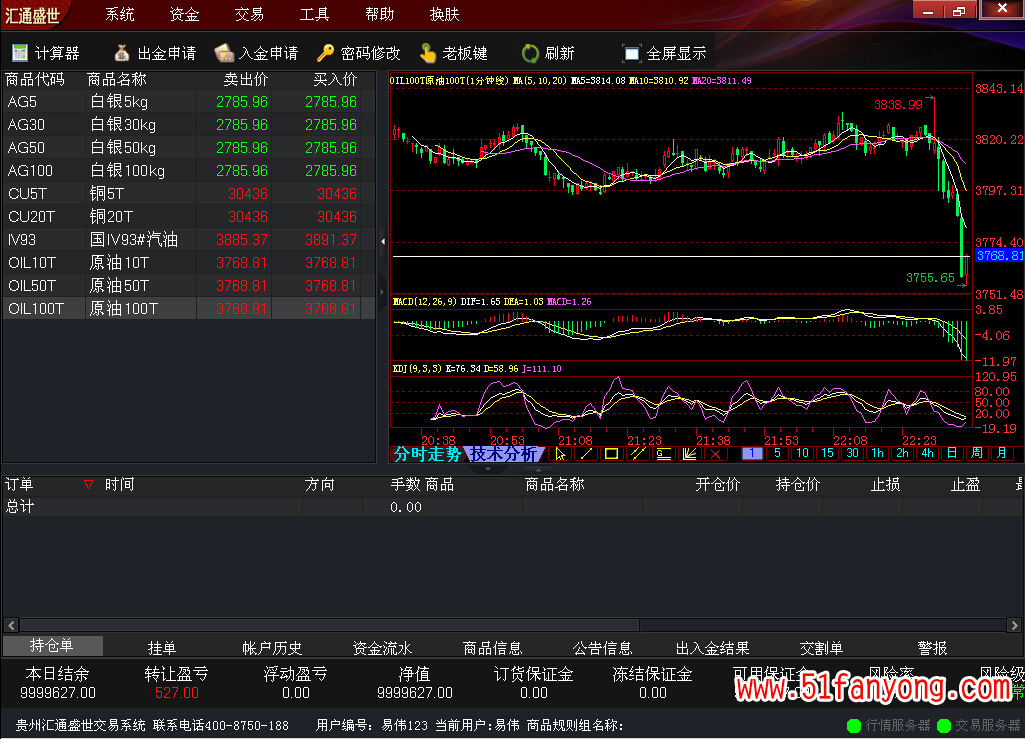Set chart period to 2h
This screenshot has width=1025, height=739.
click(x=902, y=453)
